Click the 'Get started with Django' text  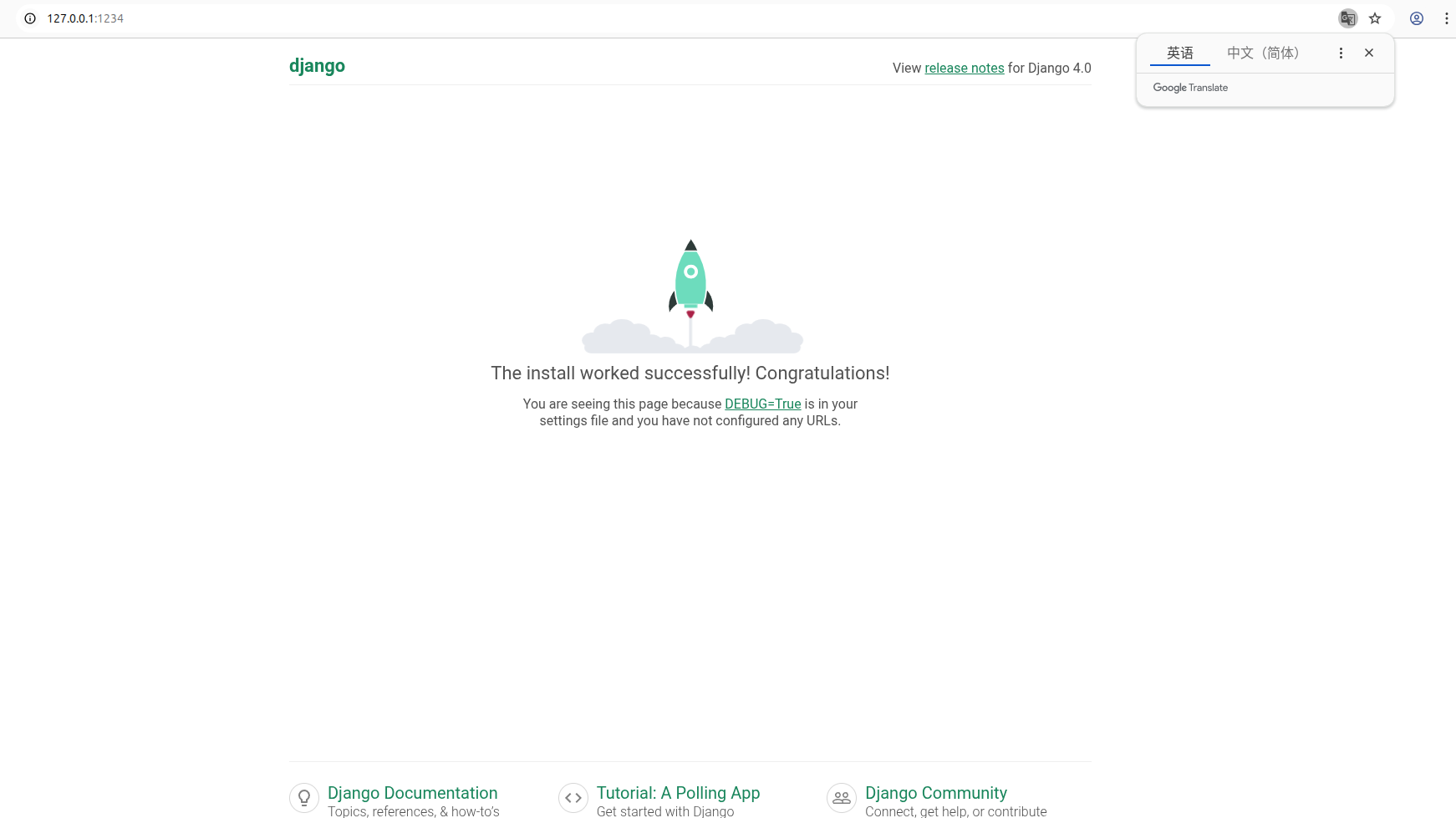(x=665, y=811)
